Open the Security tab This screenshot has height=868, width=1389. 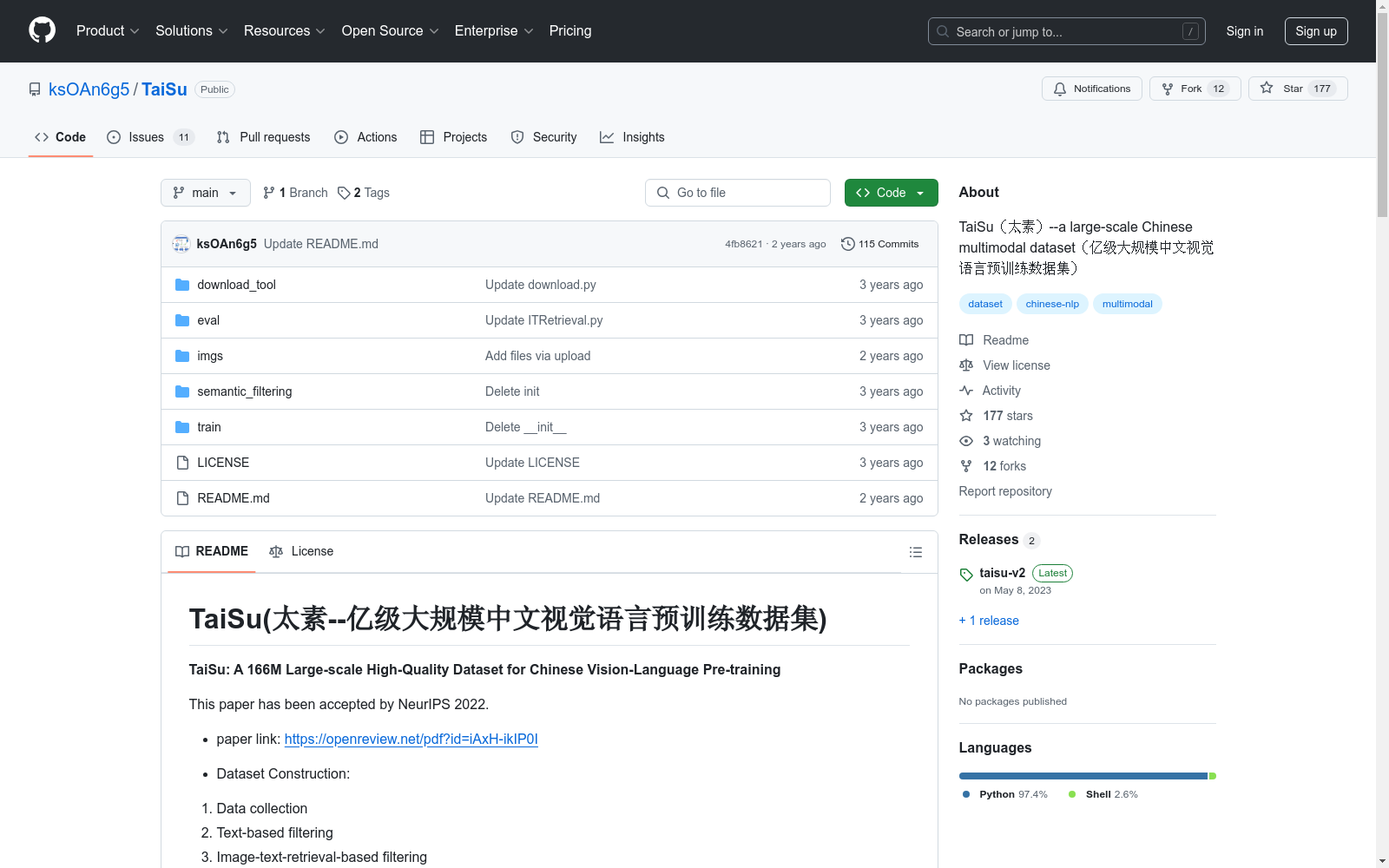tap(543, 137)
